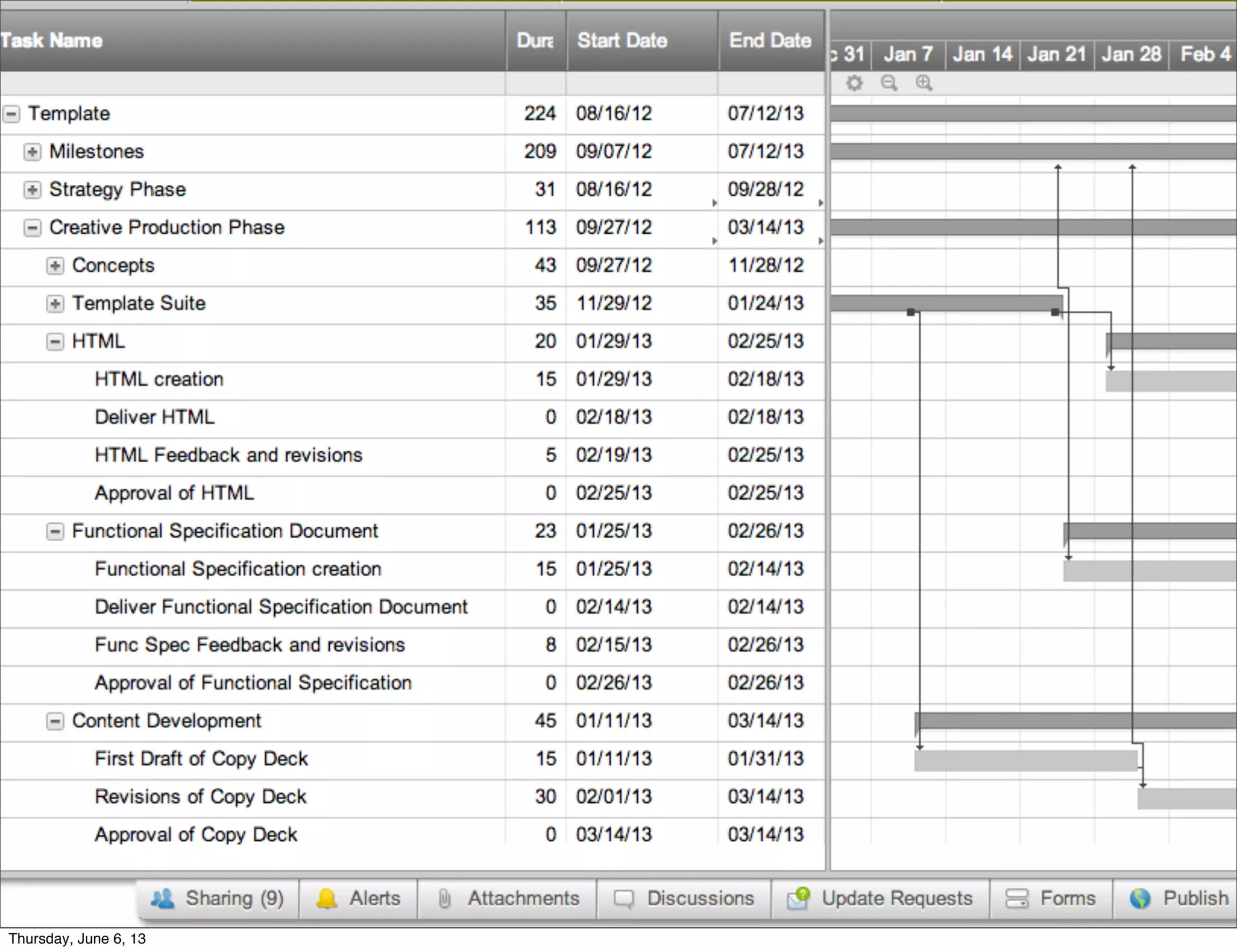The width and height of the screenshot is (1237, 952).
Task: Click the Sharing people icon
Action: 162,899
